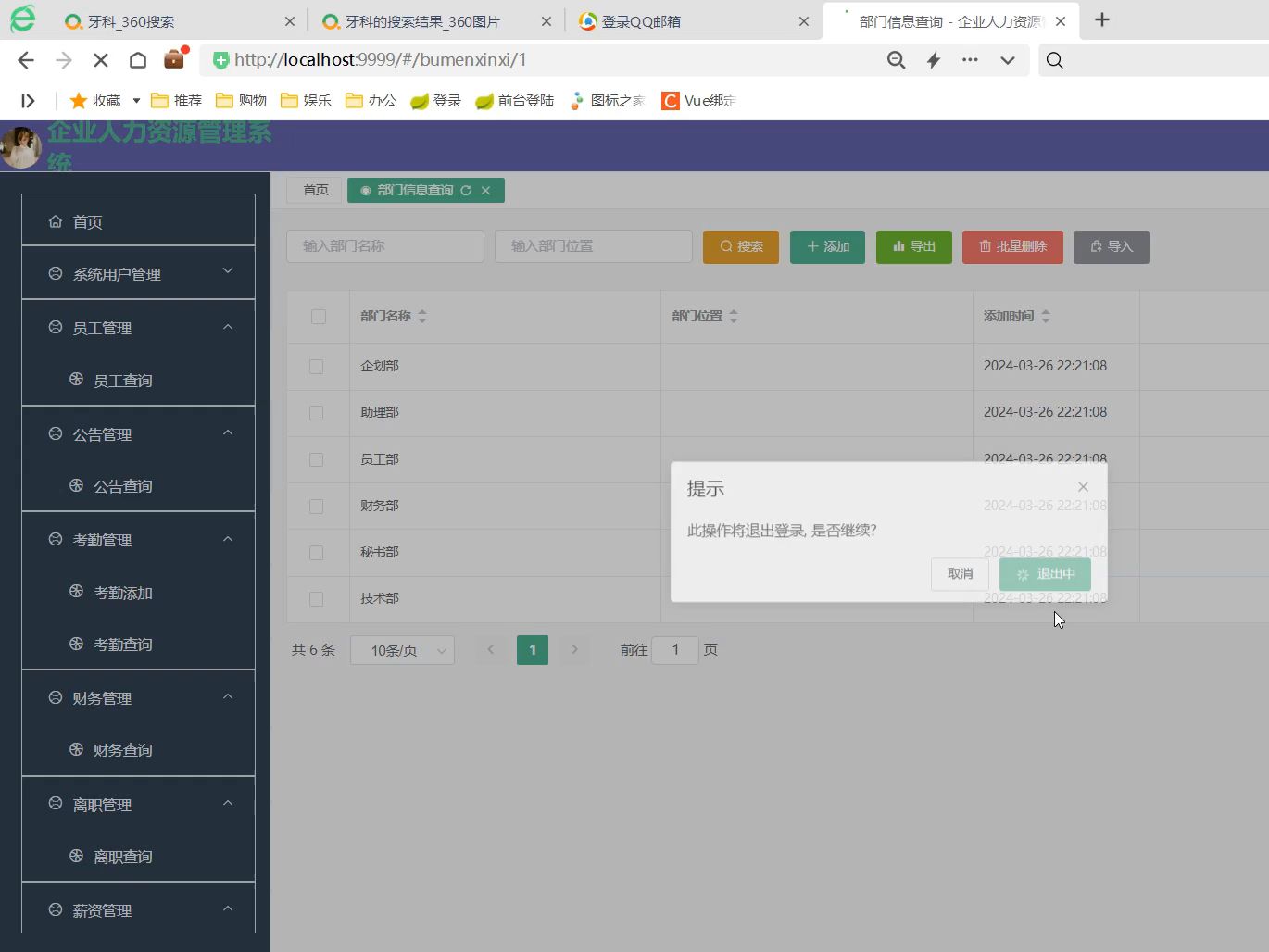Open the Vue bookmark with C icon
1269x952 pixels.
tap(698, 100)
